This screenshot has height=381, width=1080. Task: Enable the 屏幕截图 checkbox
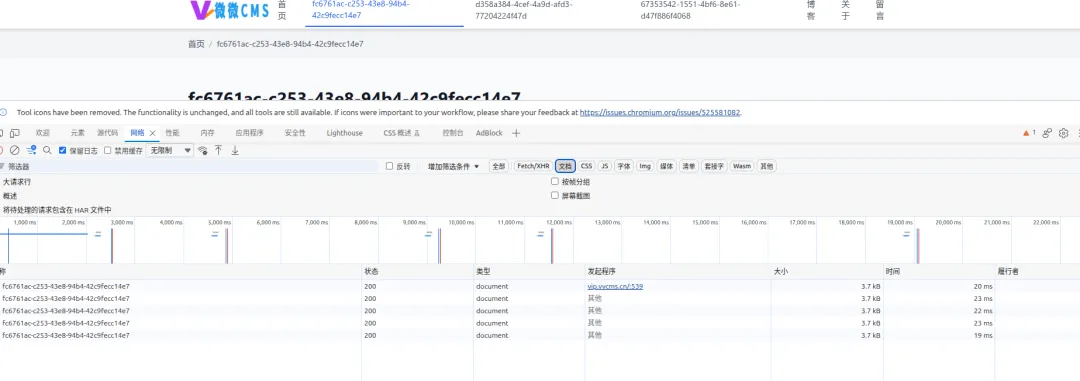pyautogui.click(x=555, y=196)
